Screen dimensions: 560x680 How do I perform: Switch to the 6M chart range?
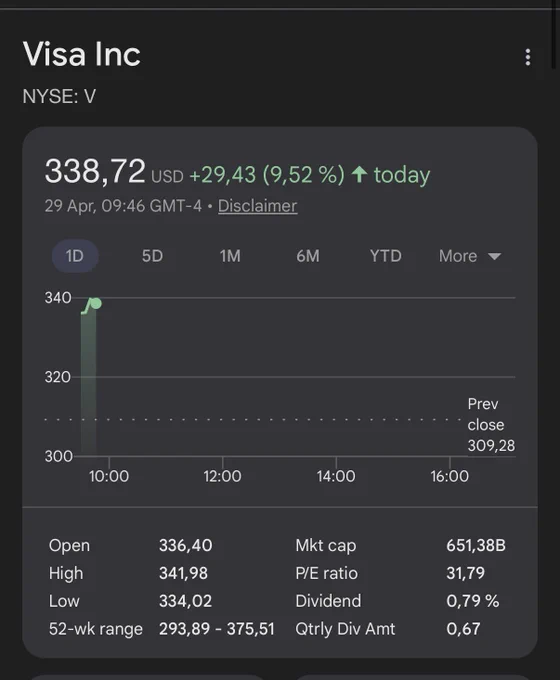pos(308,256)
